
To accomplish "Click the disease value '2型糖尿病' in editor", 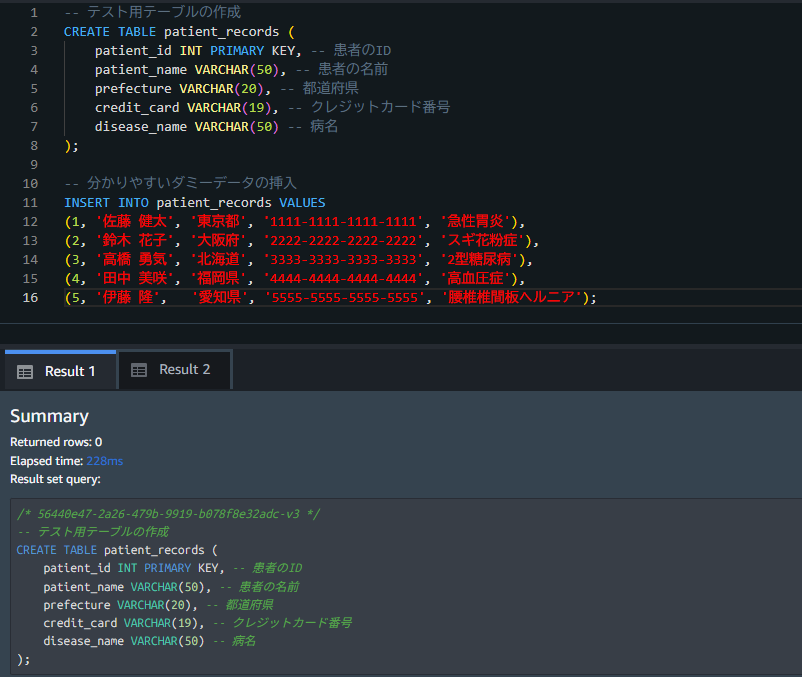I will coord(479,259).
